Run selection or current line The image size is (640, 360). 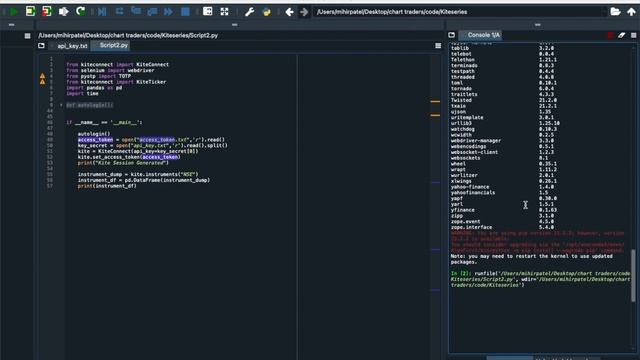(63, 11)
